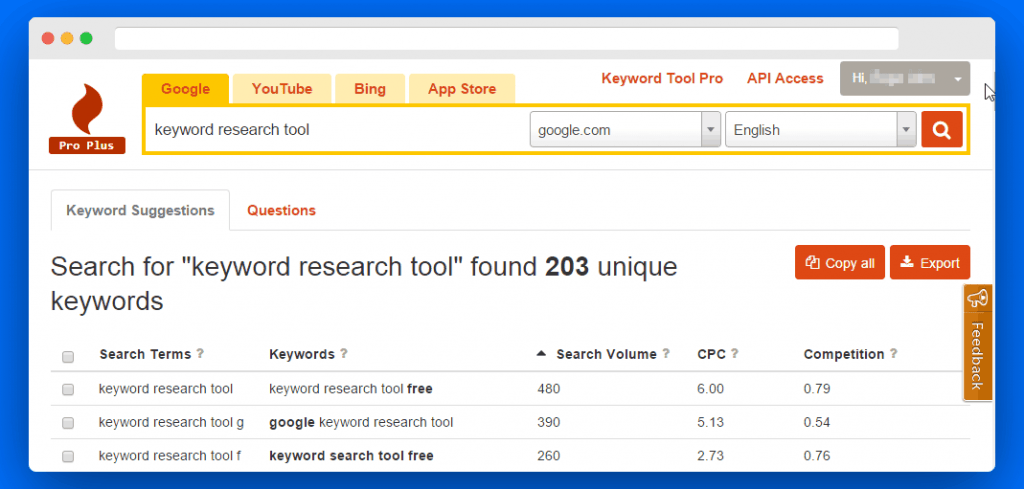Open the google.com domain dropdown
1024x489 pixels.
625,129
